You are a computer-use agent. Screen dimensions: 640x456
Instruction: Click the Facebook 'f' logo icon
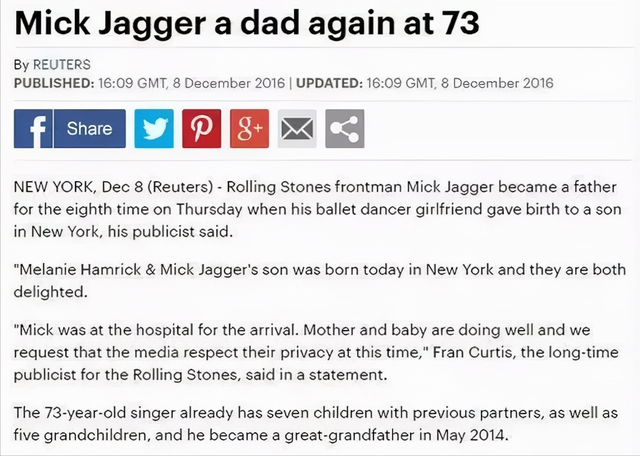[x=33, y=129]
